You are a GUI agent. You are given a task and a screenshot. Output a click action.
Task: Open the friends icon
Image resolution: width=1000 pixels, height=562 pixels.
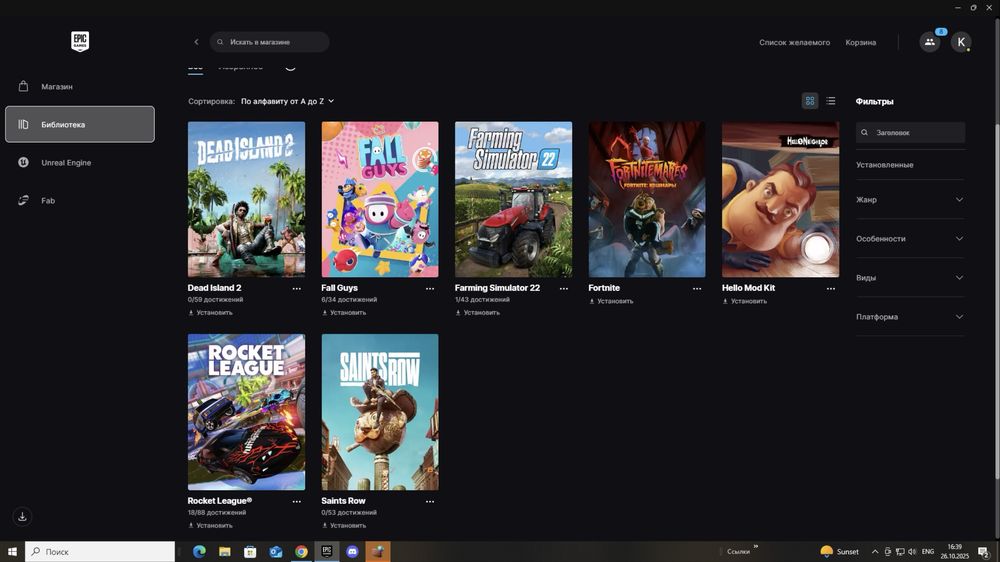click(x=930, y=42)
